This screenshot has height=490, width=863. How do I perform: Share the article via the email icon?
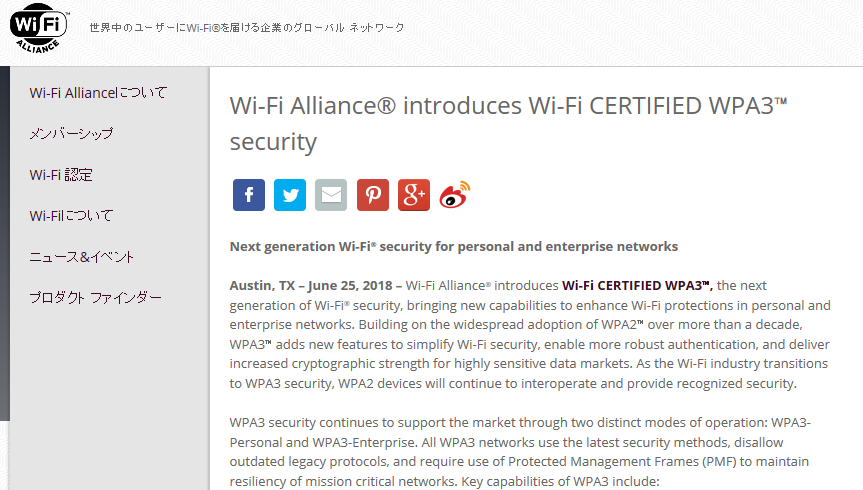click(331, 195)
